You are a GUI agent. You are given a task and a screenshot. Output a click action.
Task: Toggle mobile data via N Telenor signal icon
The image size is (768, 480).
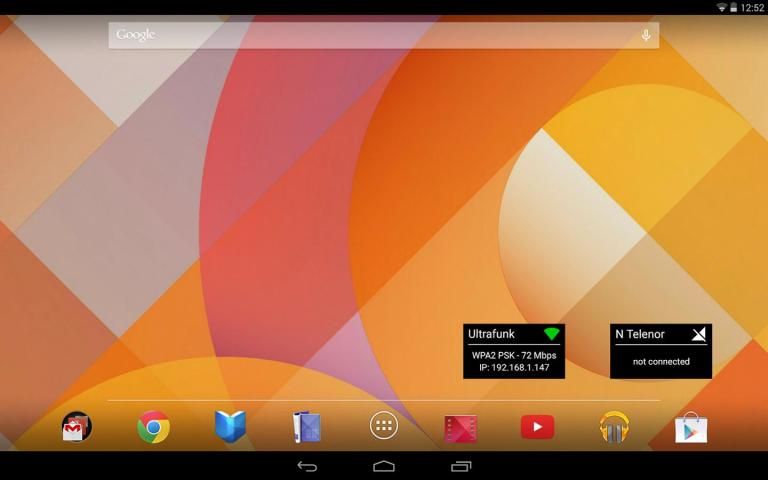[x=699, y=334]
